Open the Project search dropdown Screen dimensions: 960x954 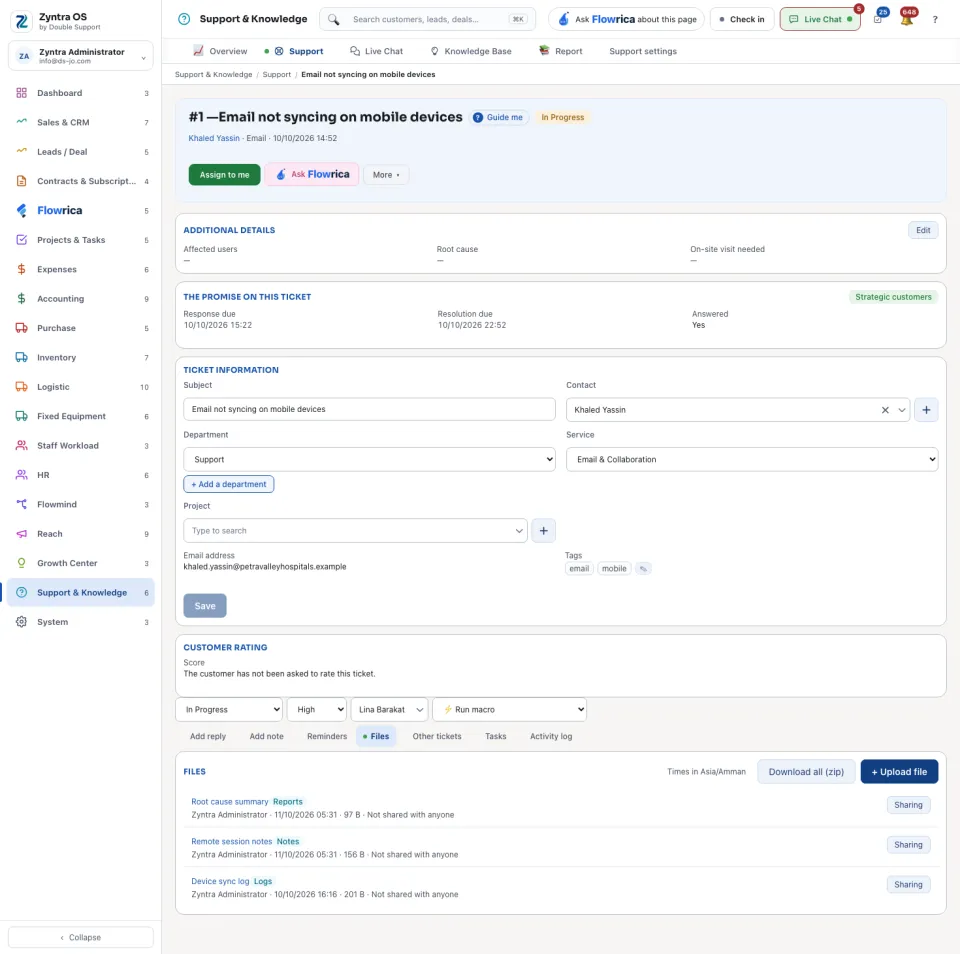pyautogui.click(x=355, y=531)
